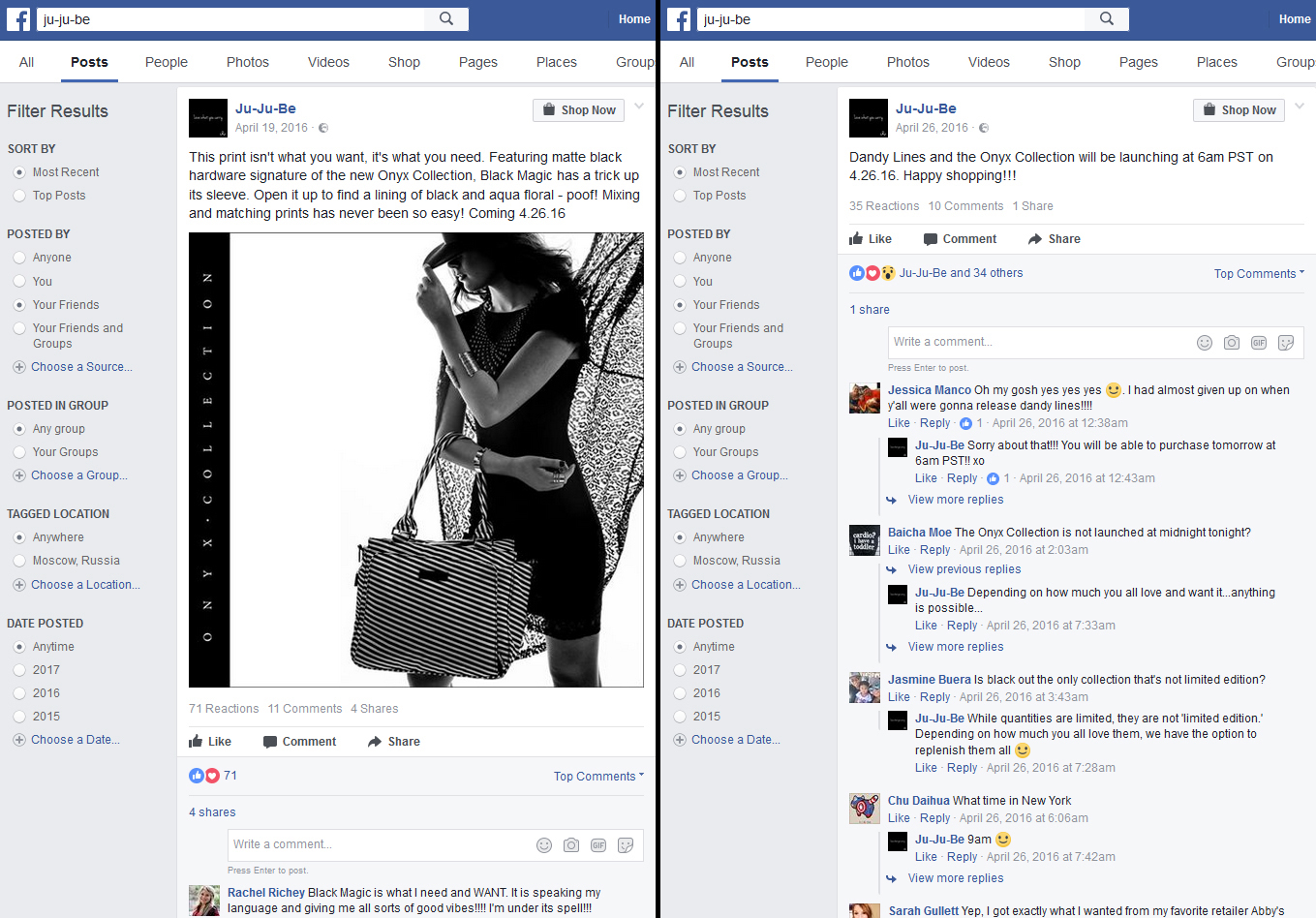Open sticker picker in left comment box
This screenshot has height=918, width=1316.
[x=626, y=845]
